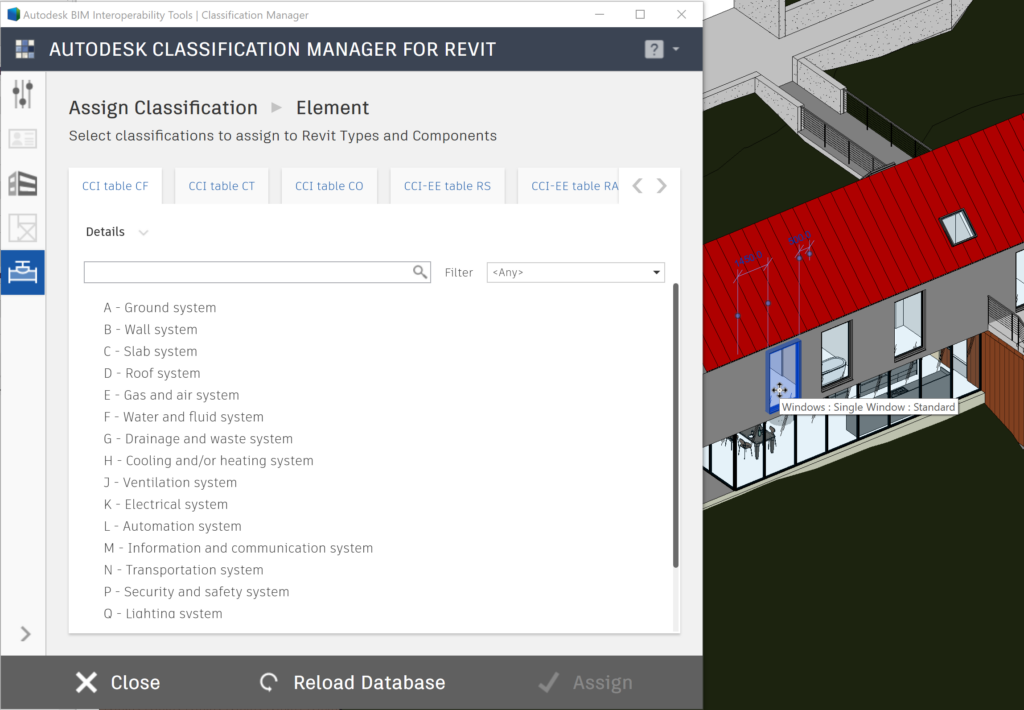Click the Assign Classification breadcrumb
This screenshot has height=710, width=1024.
pos(163,108)
